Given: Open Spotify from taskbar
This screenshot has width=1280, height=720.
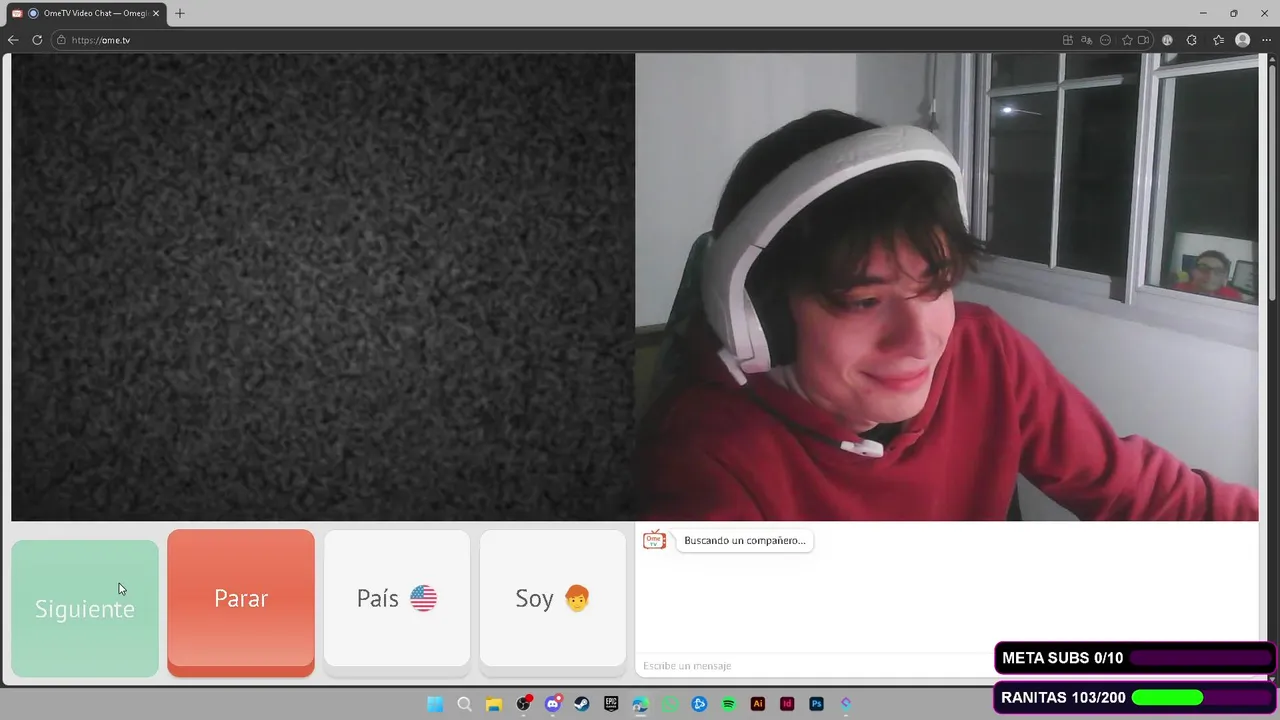Looking at the screenshot, I should click(x=728, y=704).
